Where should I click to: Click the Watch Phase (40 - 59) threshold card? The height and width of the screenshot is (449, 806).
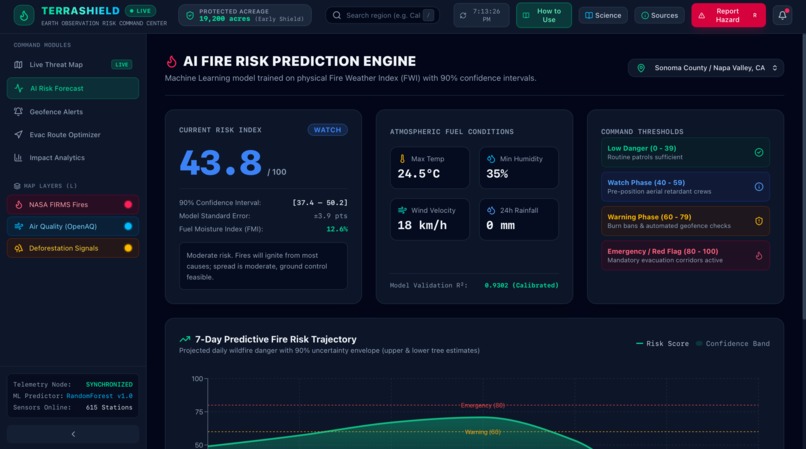(x=685, y=187)
